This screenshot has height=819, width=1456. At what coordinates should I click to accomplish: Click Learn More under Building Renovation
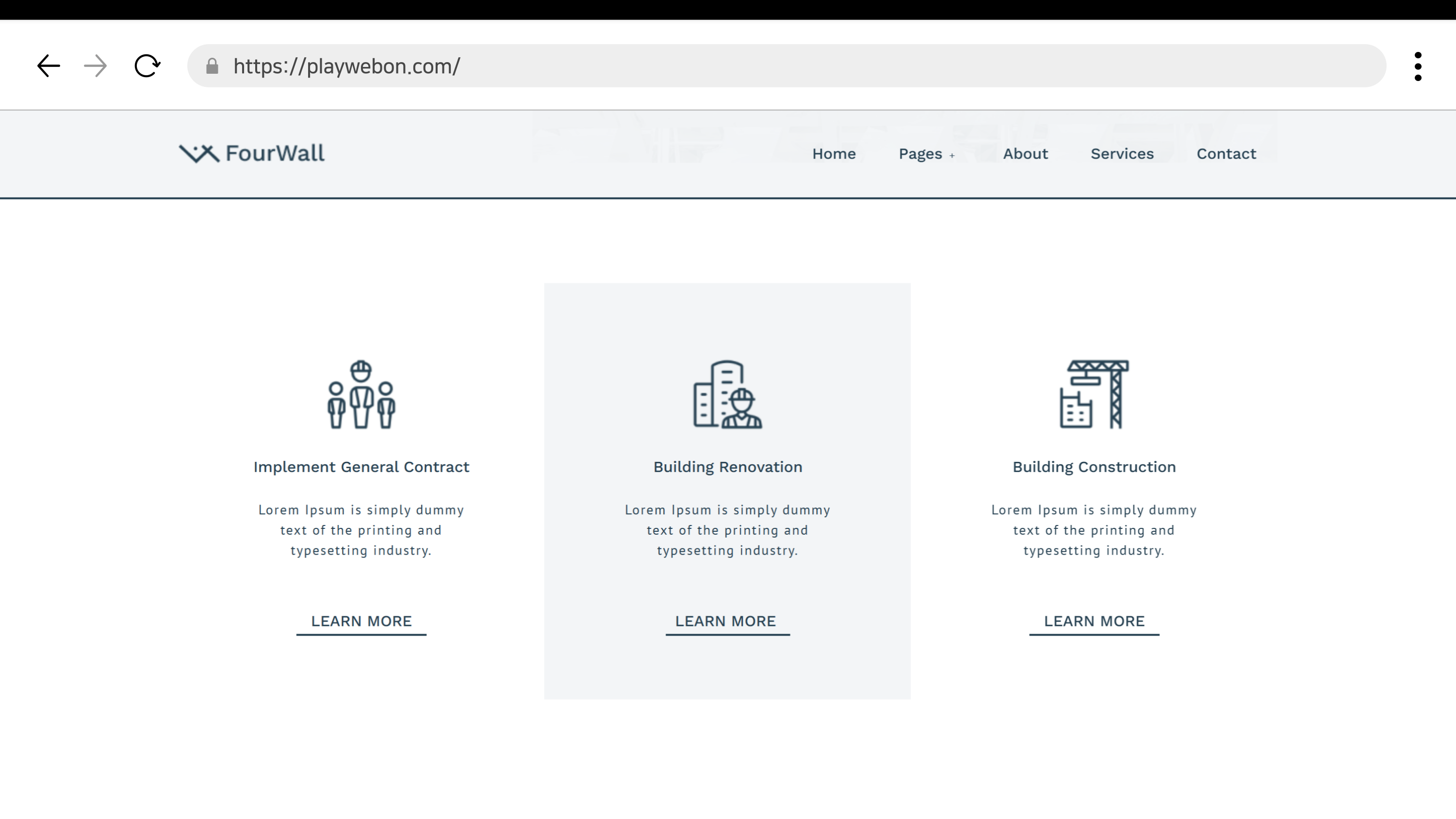tap(726, 621)
